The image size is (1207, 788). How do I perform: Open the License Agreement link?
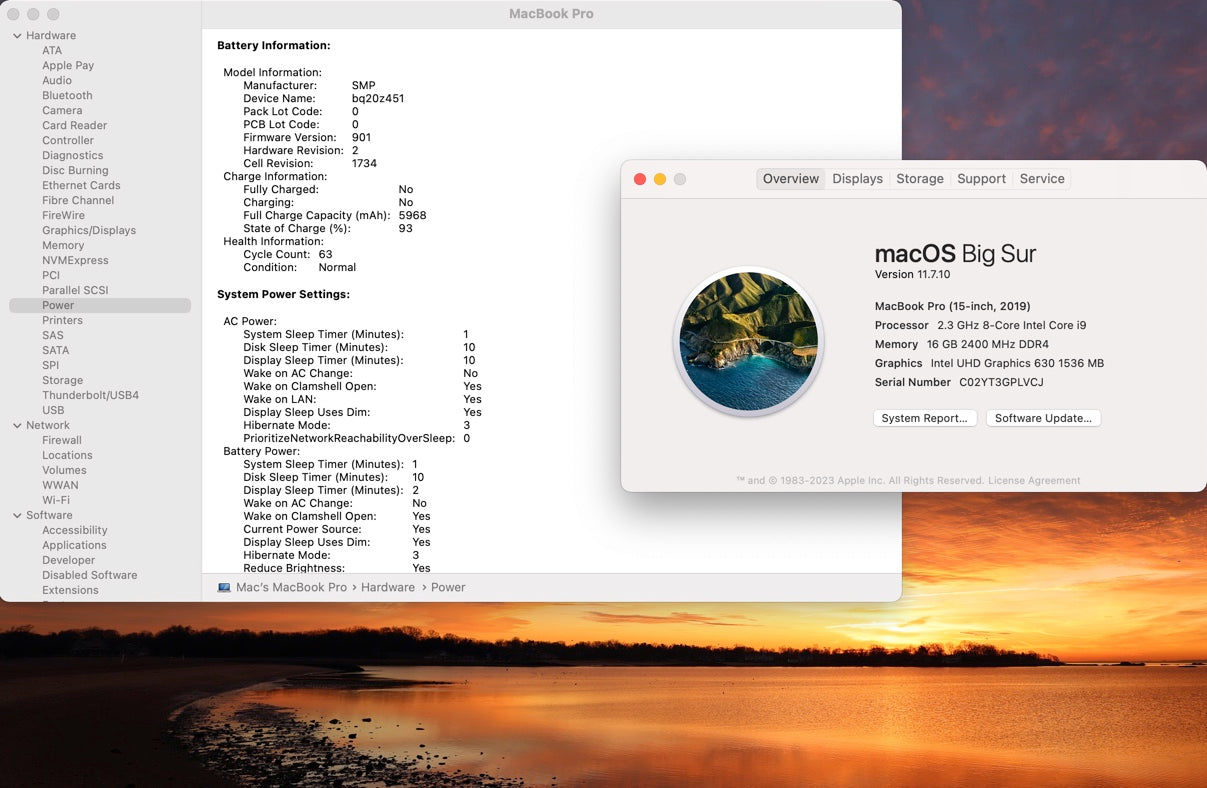coord(1034,481)
